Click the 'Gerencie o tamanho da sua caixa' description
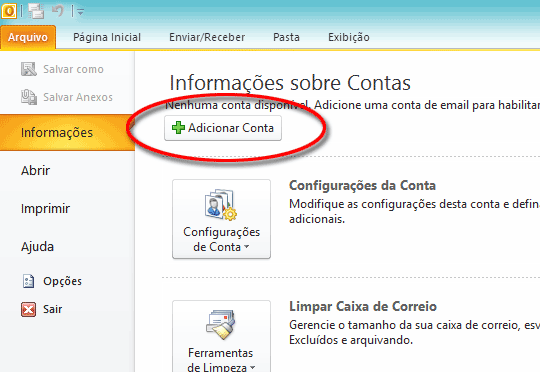The image size is (540, 372). pyautogui.click(x=414, y=332)
